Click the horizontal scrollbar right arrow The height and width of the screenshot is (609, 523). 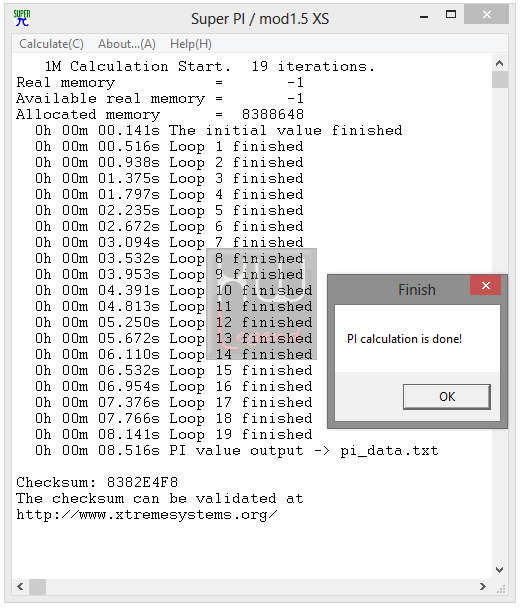483,586
